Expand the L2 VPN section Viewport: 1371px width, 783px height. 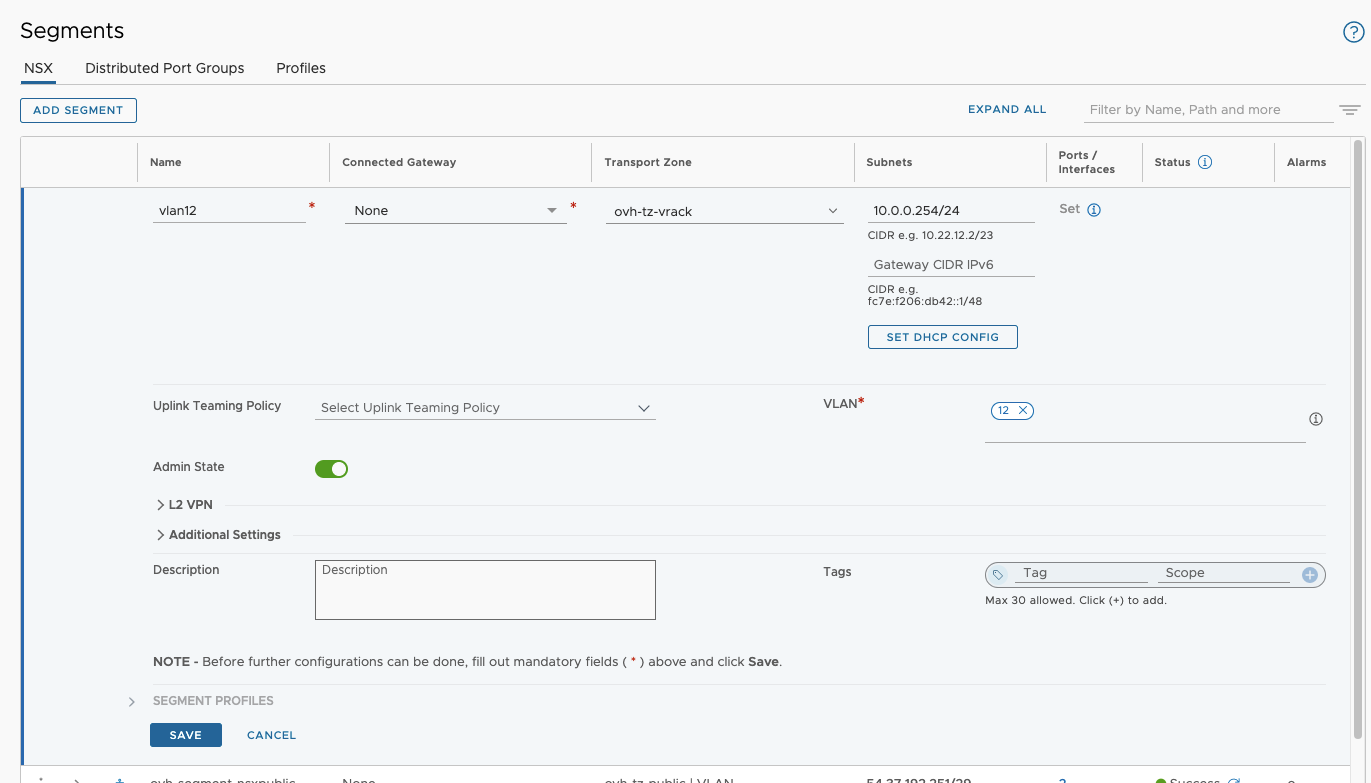coord(184,505)
